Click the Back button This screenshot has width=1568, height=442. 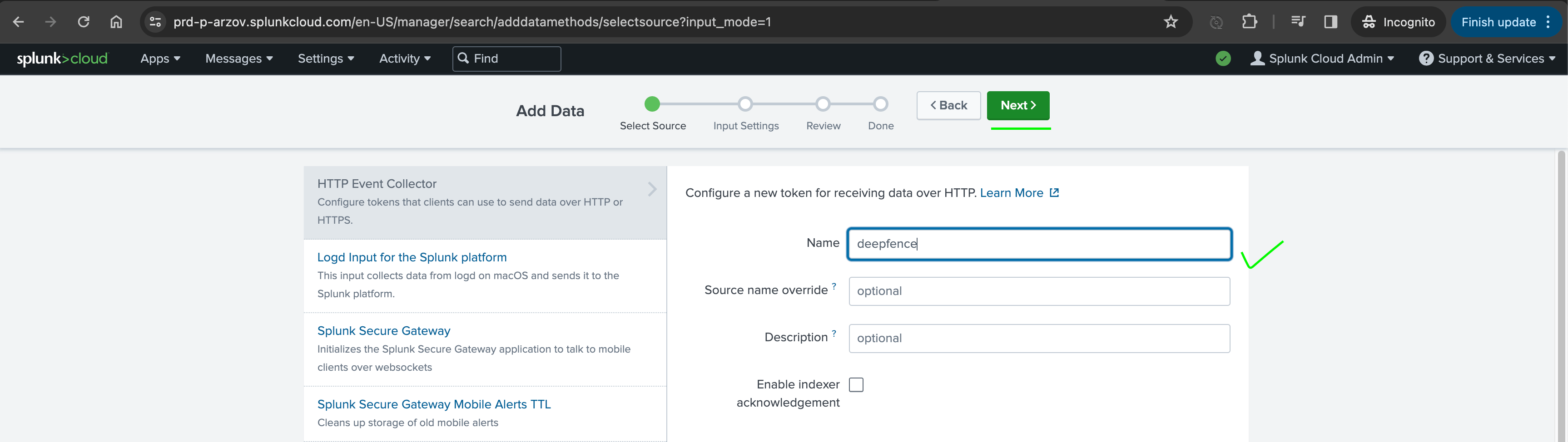[x=948, y=106]
